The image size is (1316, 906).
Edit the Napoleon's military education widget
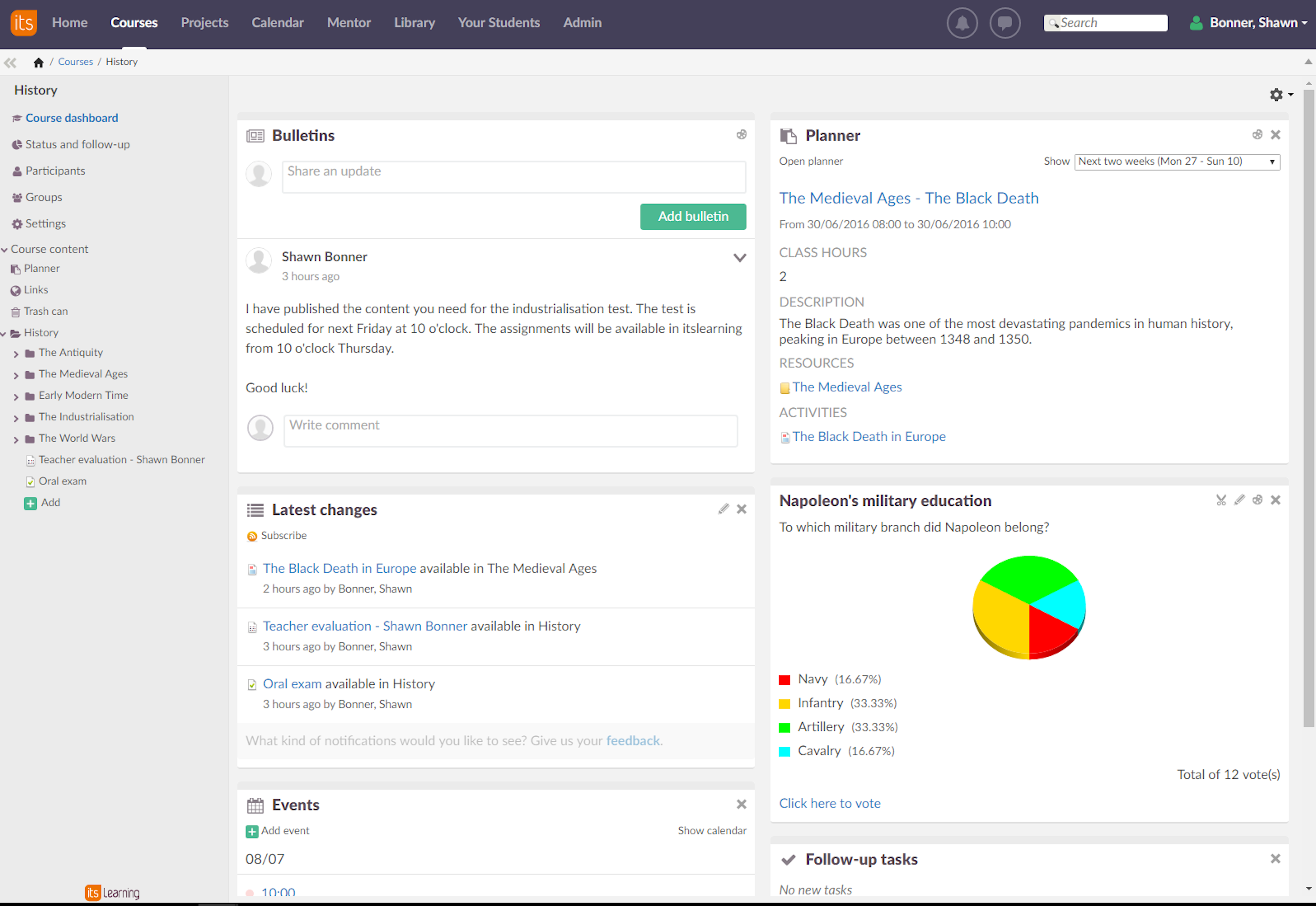1239,500
